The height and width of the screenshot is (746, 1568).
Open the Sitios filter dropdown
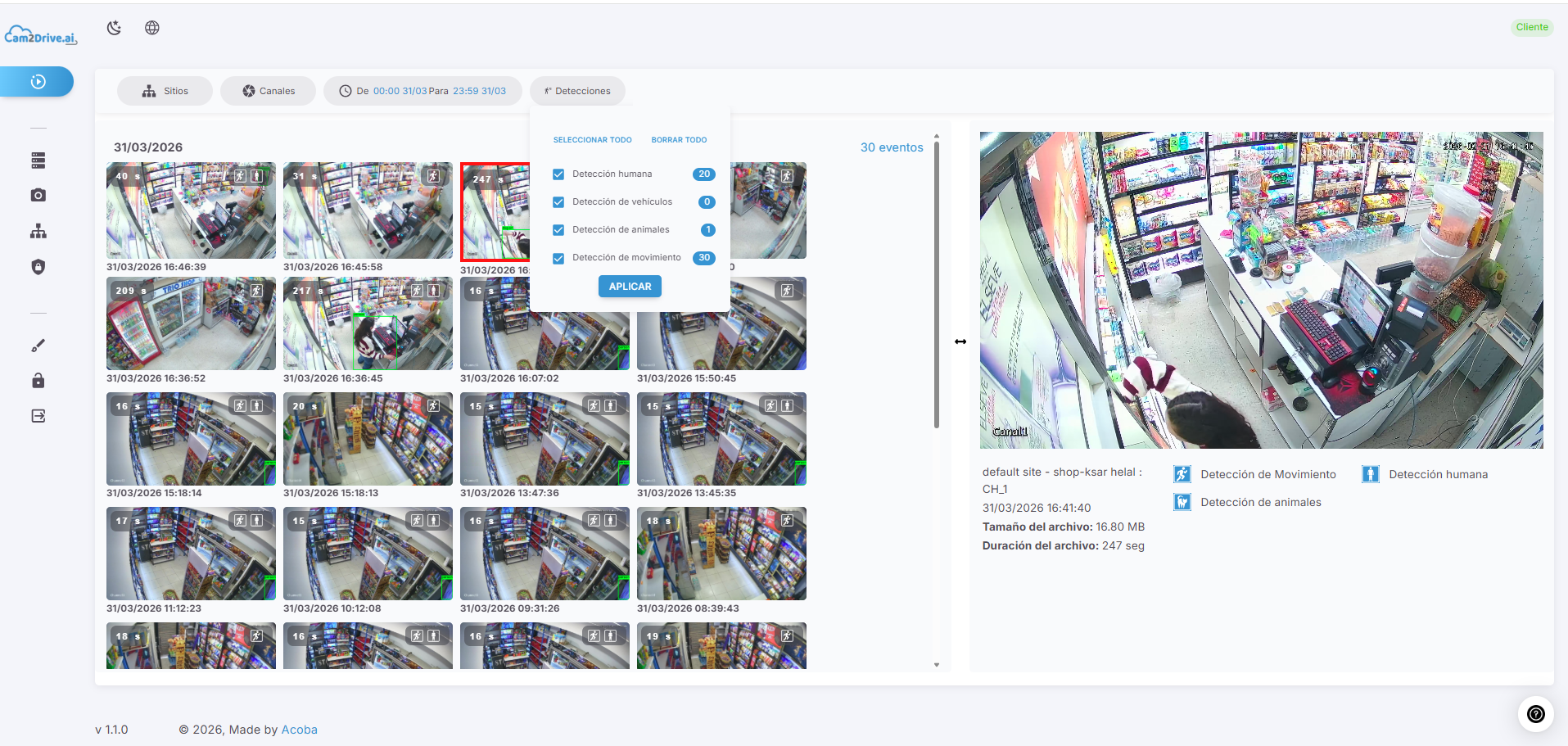(x=165, y=91)
